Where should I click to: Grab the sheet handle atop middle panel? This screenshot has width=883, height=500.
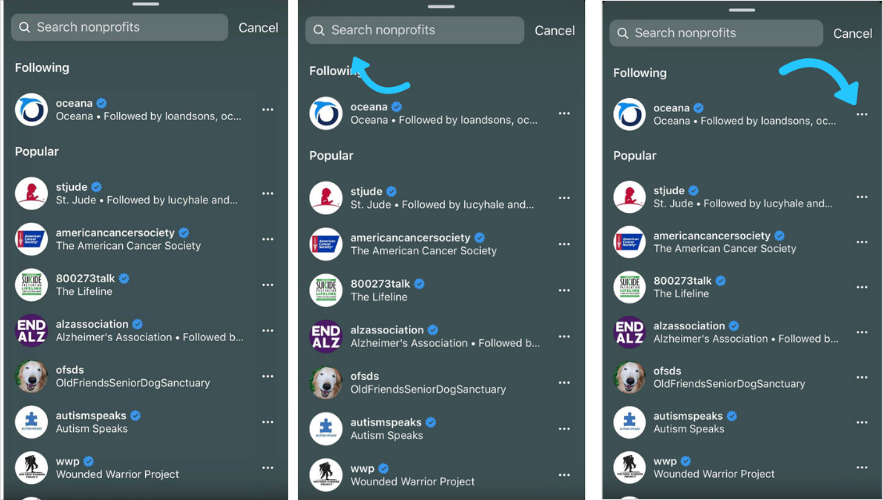click(x=441, y=7)
